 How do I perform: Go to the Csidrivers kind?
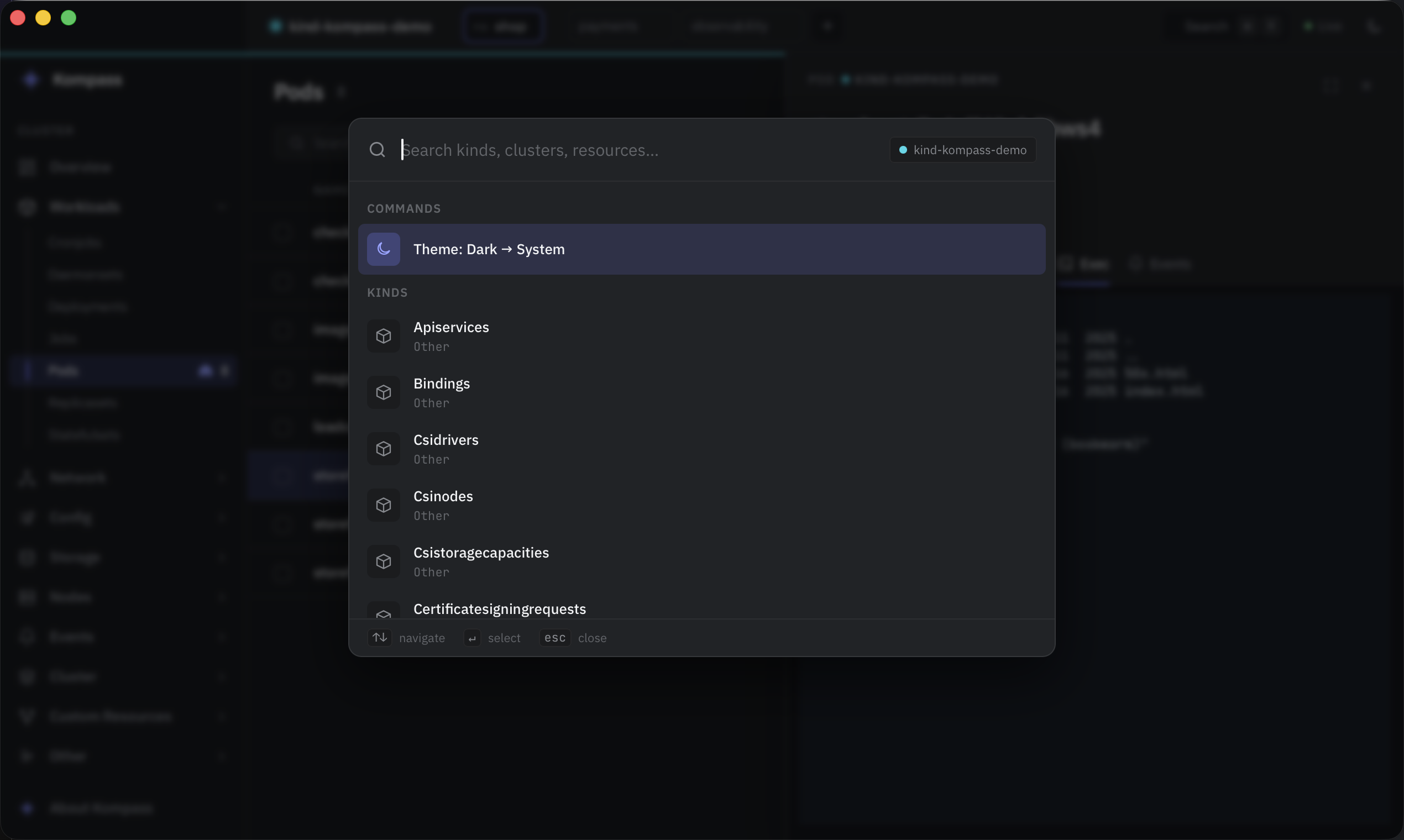(x=701, y=449)
